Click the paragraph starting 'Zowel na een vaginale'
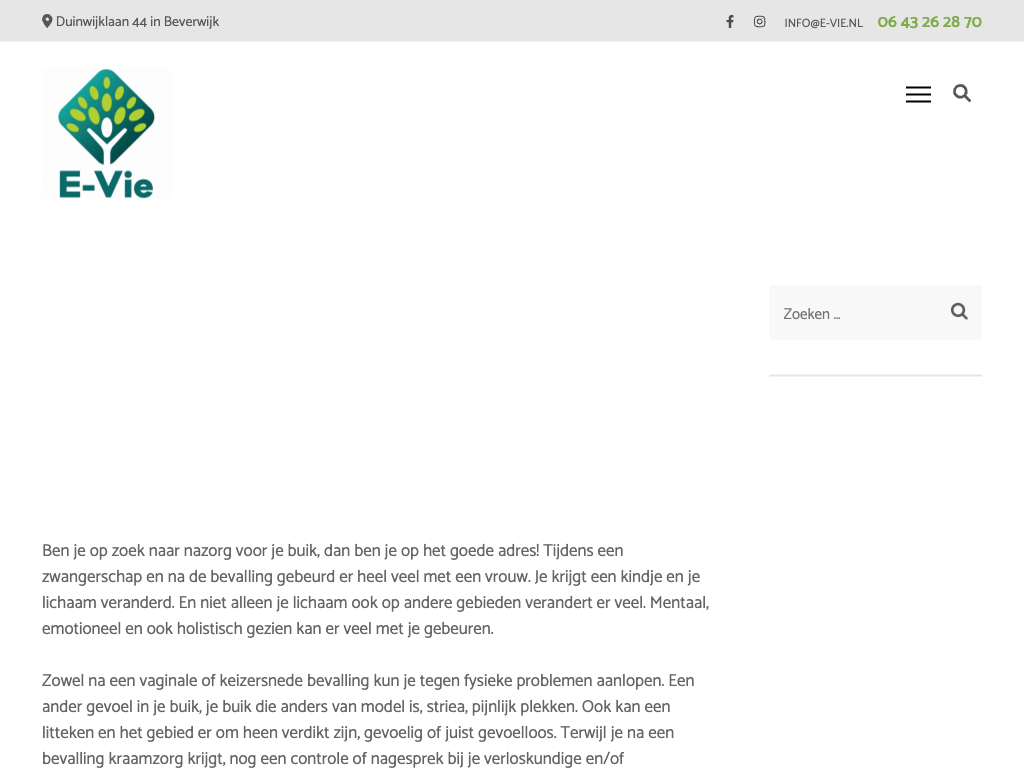 [368, 720]
